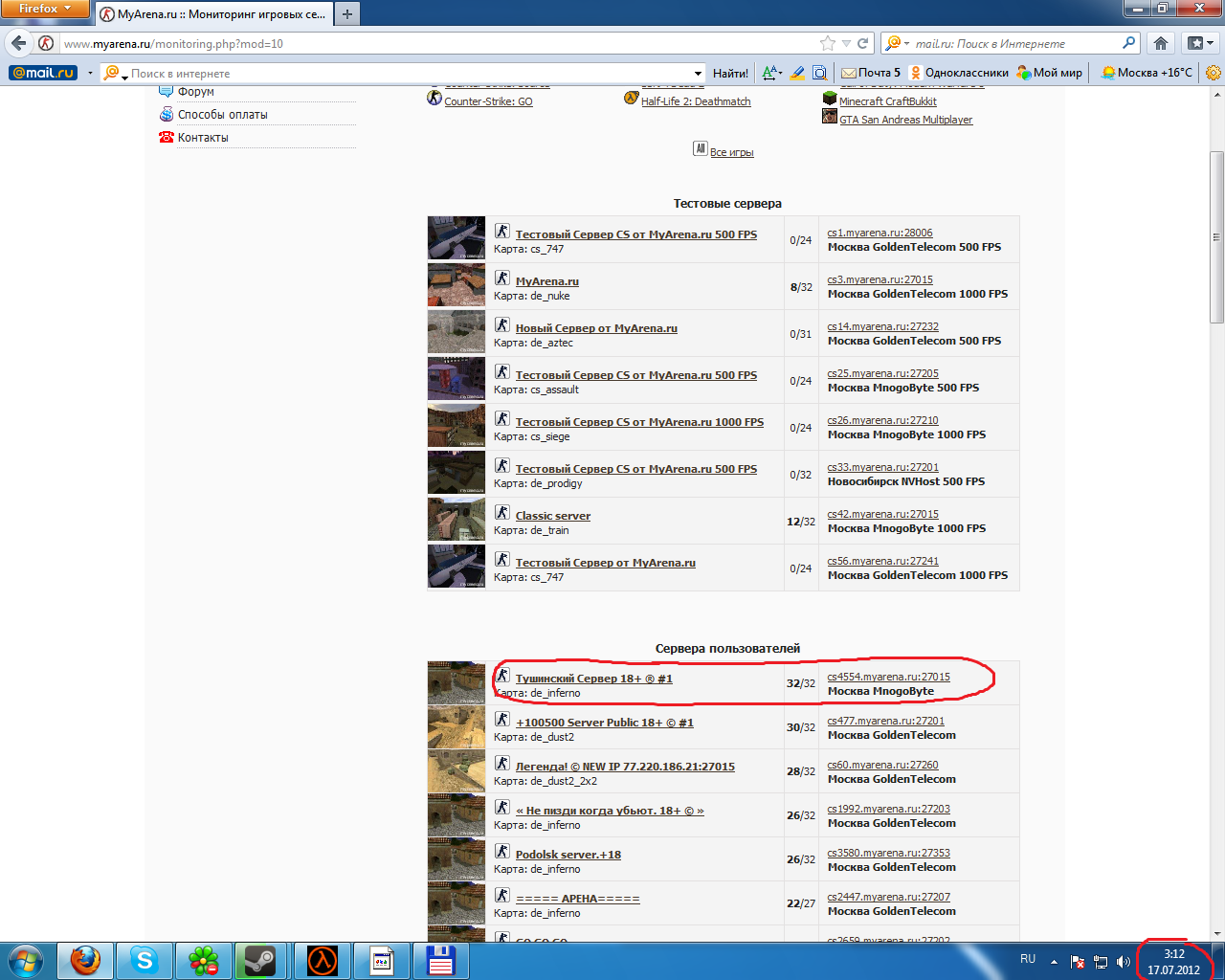
Task: Click the vertical page scrollbar thumb
Action: click(x=1216, y=237)
